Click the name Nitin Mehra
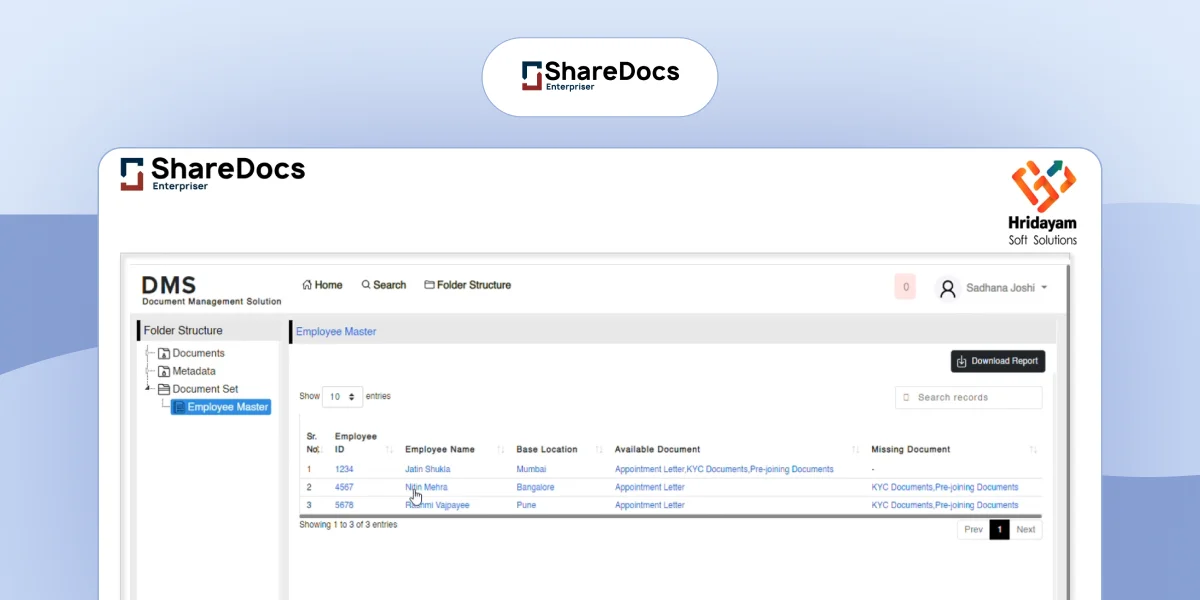The height and width of the screenshot is (600, 1200). pyautogui.click(x=426, y=487)
